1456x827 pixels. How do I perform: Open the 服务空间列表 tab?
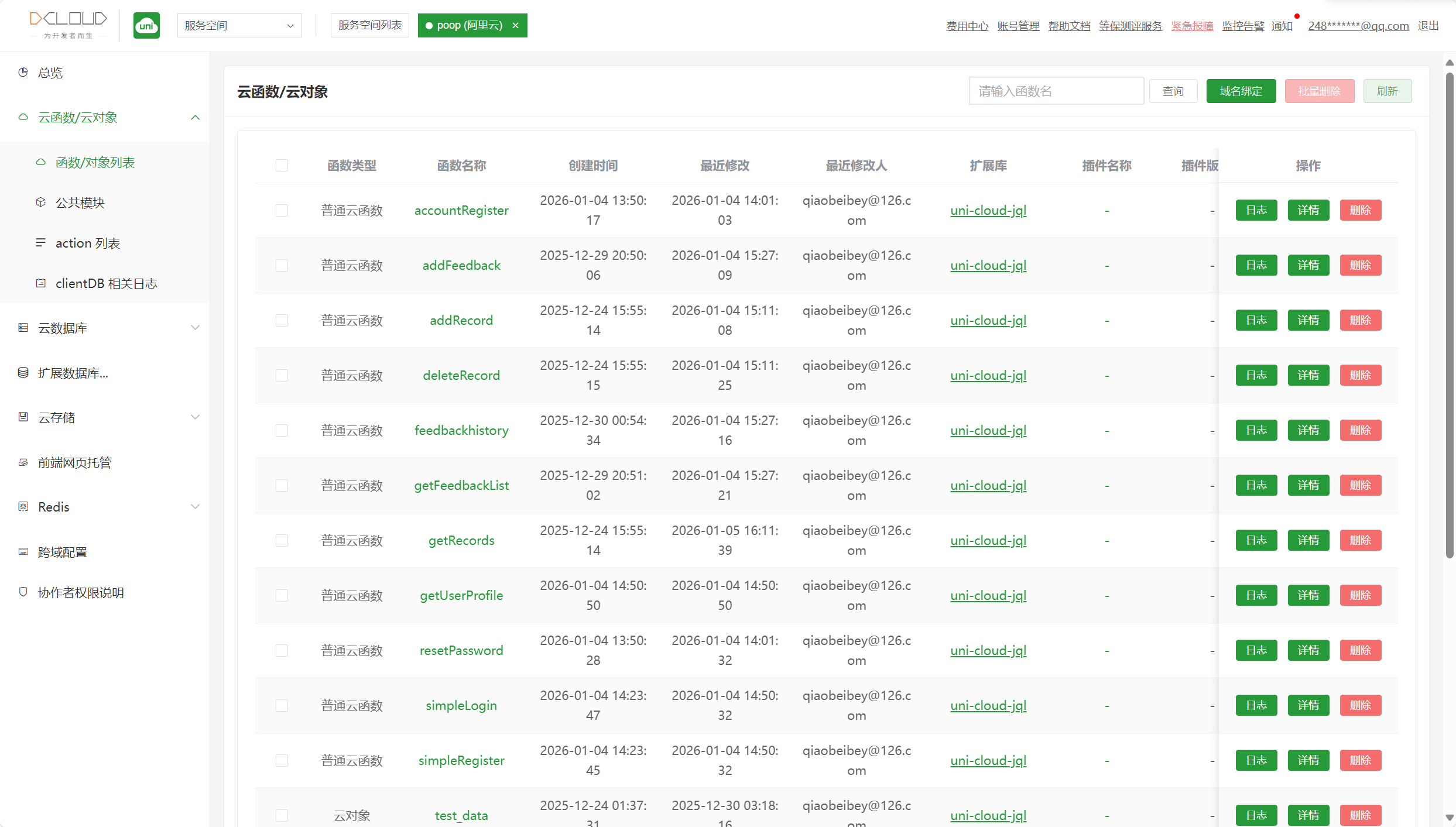point(370,26)
